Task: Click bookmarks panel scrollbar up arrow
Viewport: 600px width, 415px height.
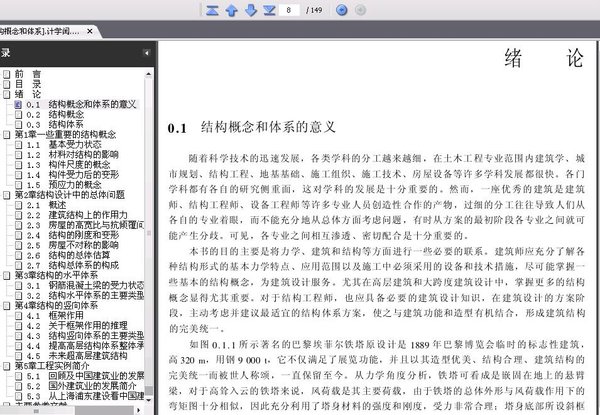Action: tap(148, 75)
